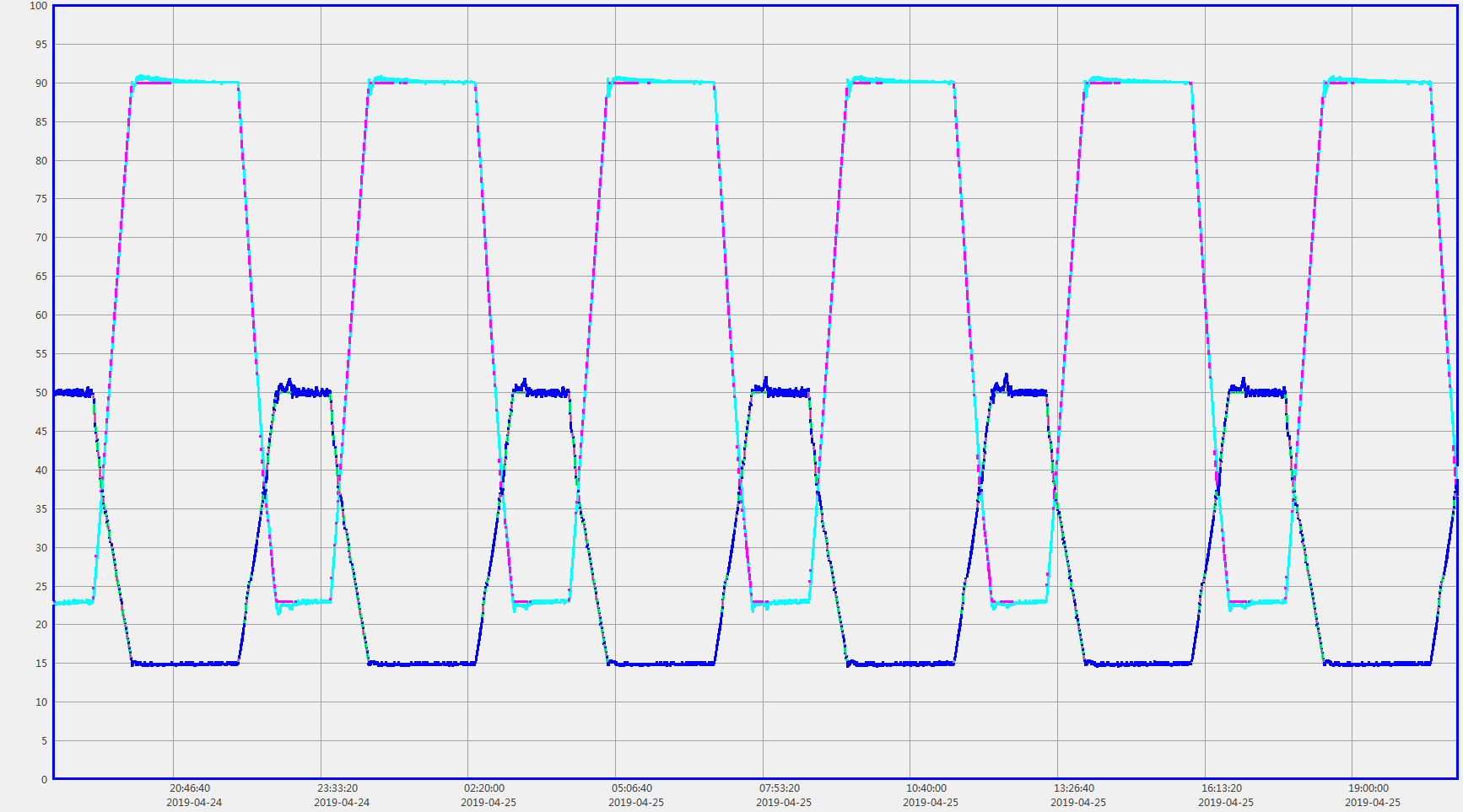The width and height of the screenshot is (1463, 812).
Task: Select the 02:20:00 timestamp on the axis
Action: click(484, 788)
